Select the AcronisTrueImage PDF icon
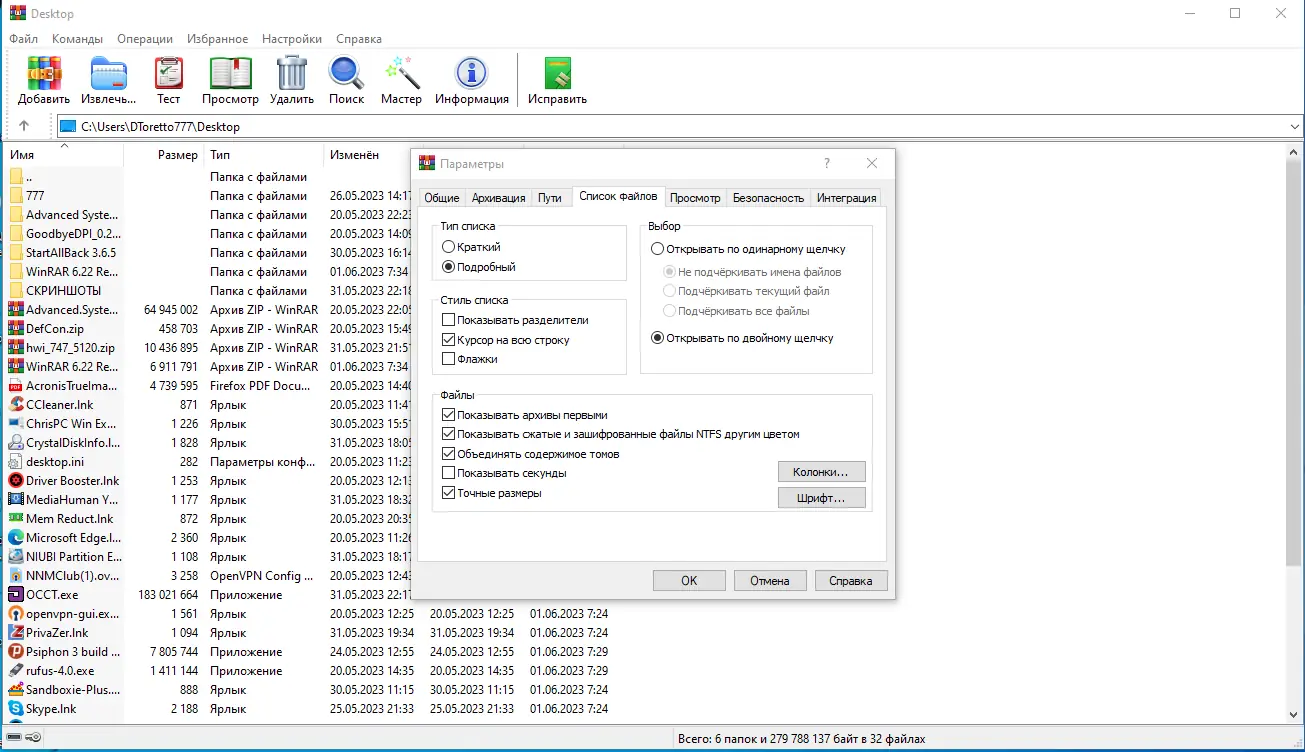1305x752 pixels. (x=16, y=386)
